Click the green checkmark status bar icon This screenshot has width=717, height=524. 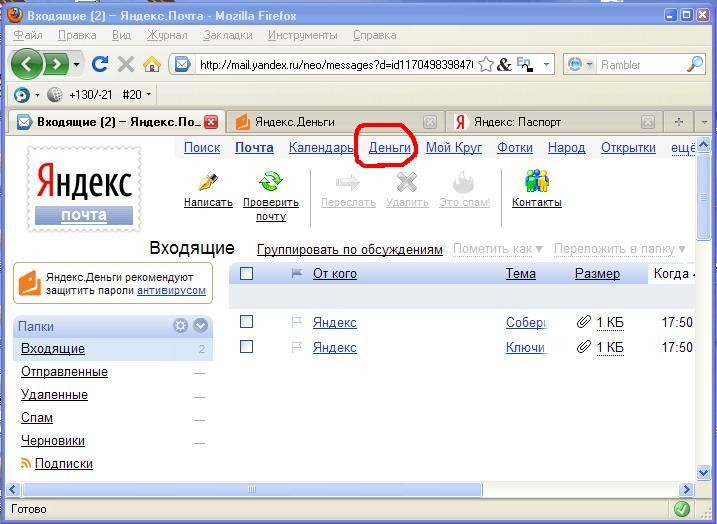point(682,509)
